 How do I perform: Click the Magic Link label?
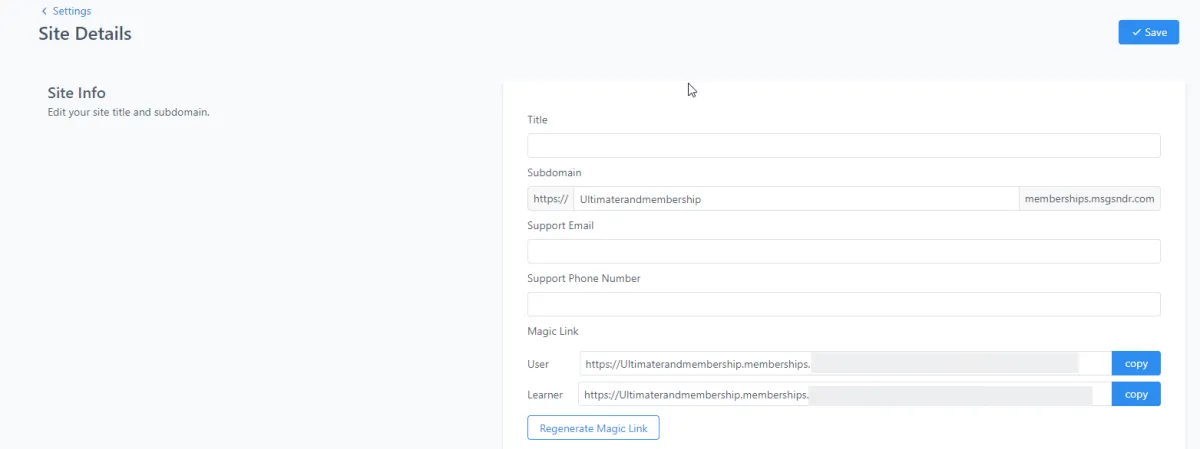click(553, 331)
